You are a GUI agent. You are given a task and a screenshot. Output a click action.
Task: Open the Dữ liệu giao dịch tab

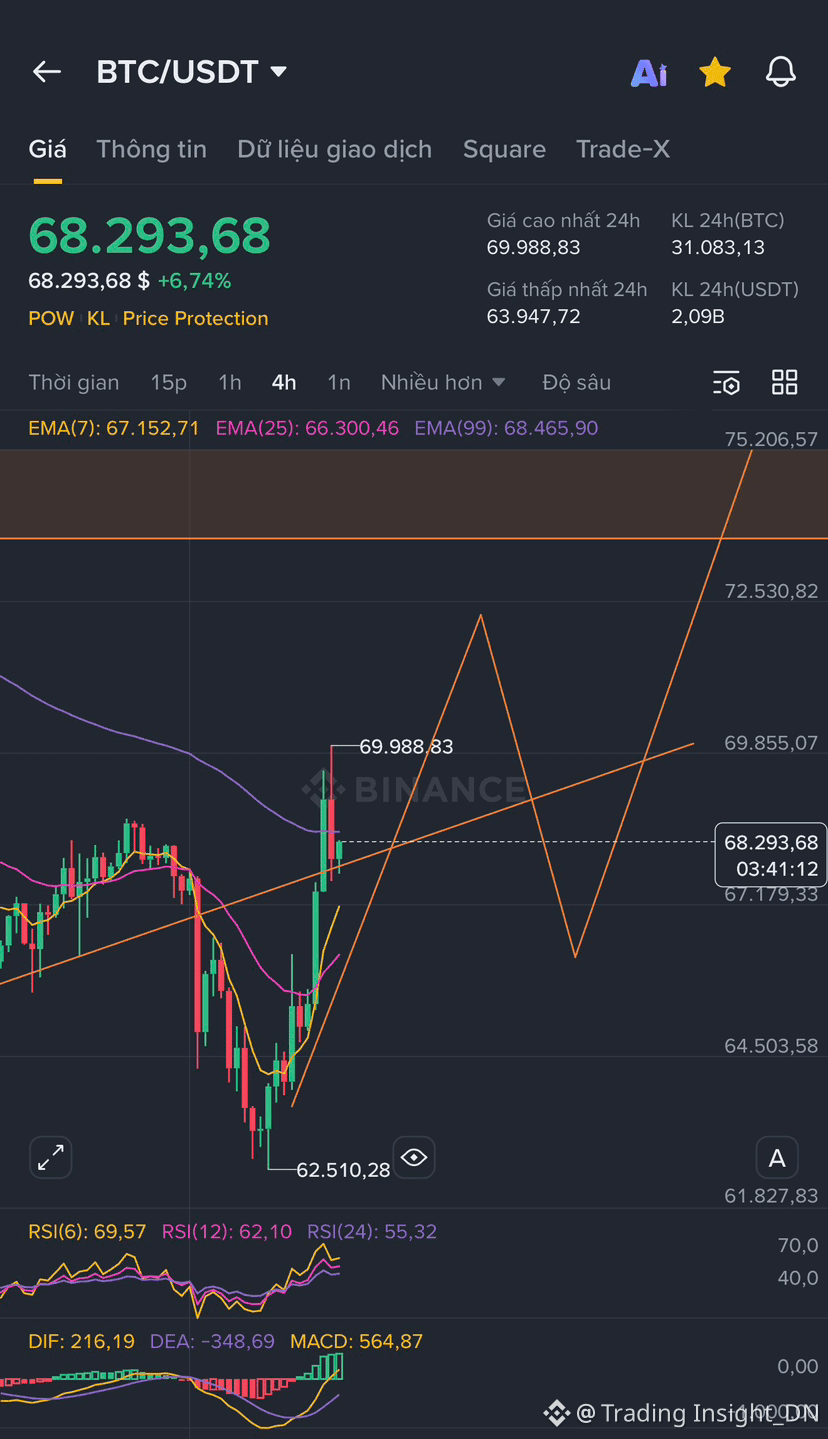(x=335, y=149)
